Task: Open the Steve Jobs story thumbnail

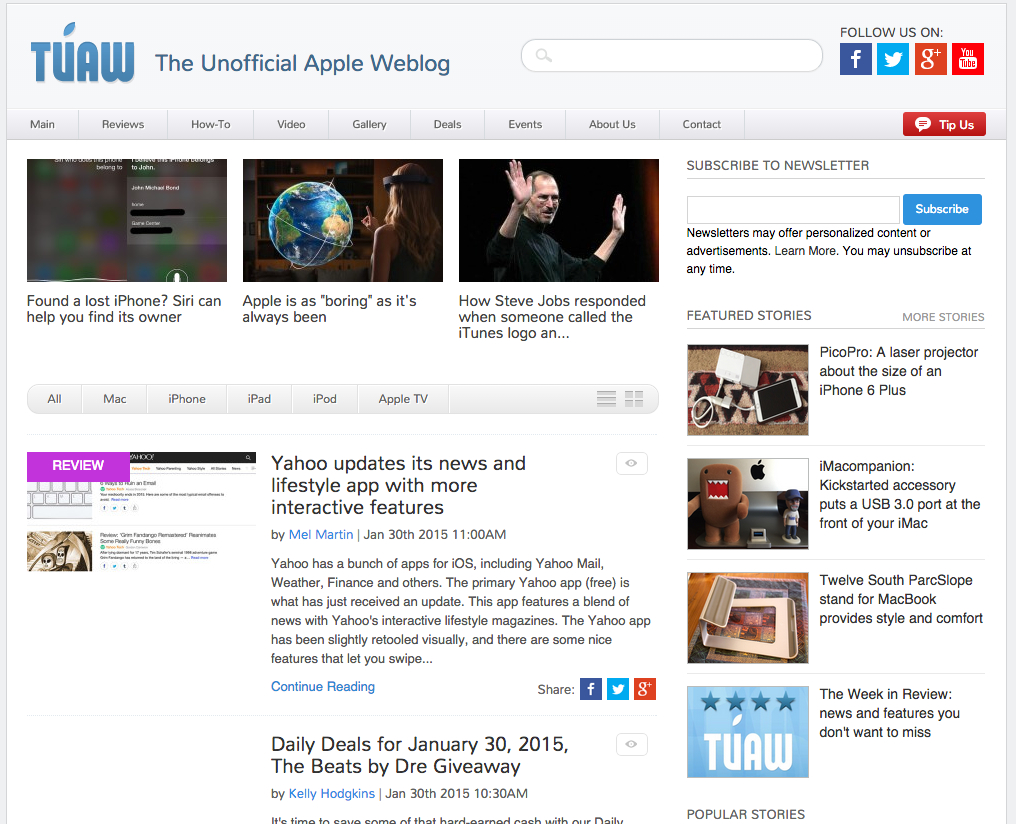Action: click(x=559, y=220)
